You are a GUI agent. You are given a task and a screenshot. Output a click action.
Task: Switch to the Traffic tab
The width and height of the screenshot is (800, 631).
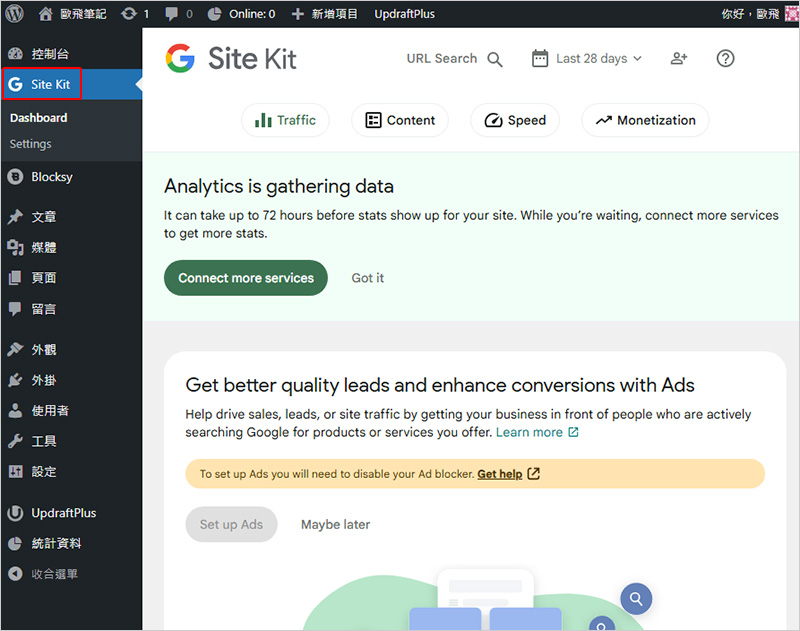click(x=285, y=120)
